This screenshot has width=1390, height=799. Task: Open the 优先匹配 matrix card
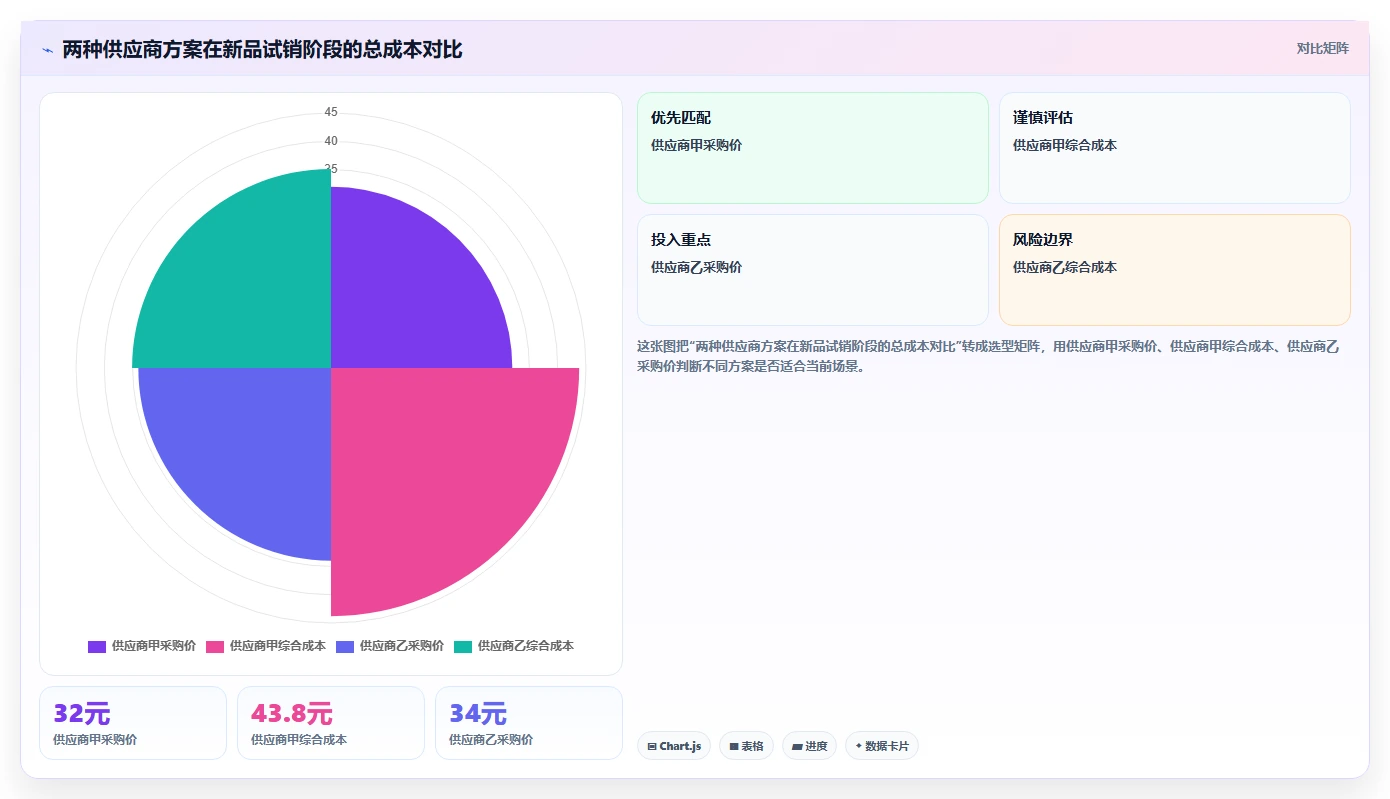812,148
